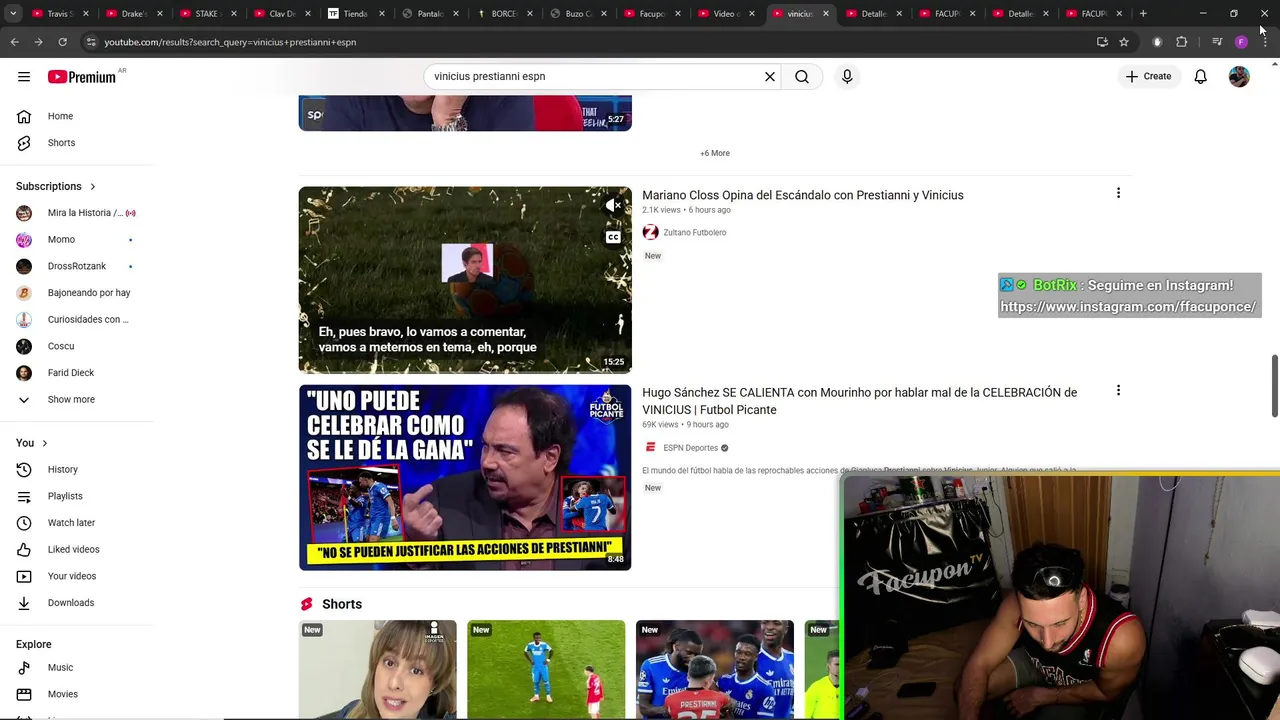
Task: Expand the You section chevron
Action: (x=44, y=443)
